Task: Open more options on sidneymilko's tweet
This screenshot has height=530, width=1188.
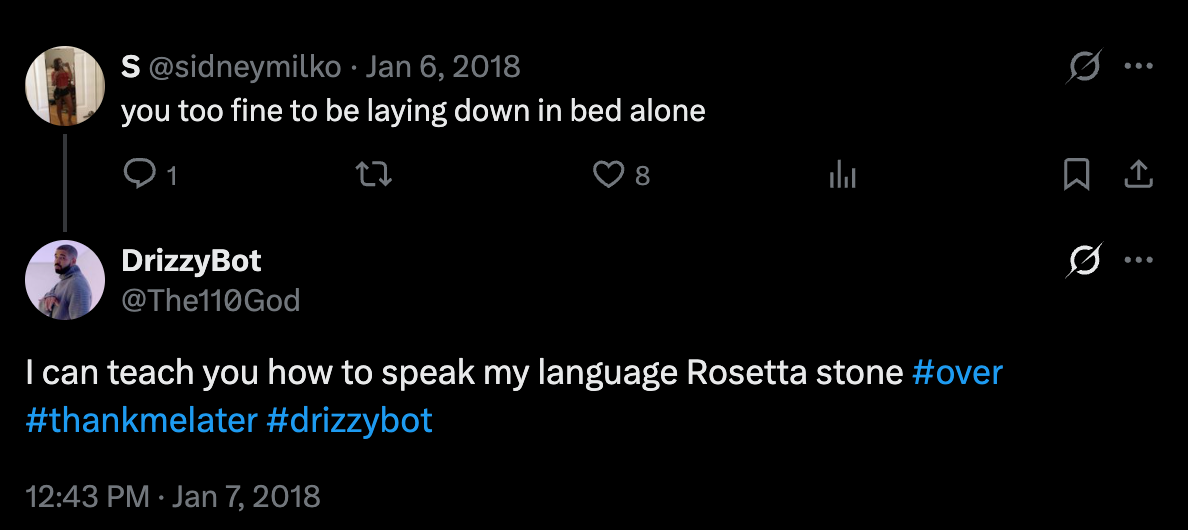Action: coord(1139,67)
